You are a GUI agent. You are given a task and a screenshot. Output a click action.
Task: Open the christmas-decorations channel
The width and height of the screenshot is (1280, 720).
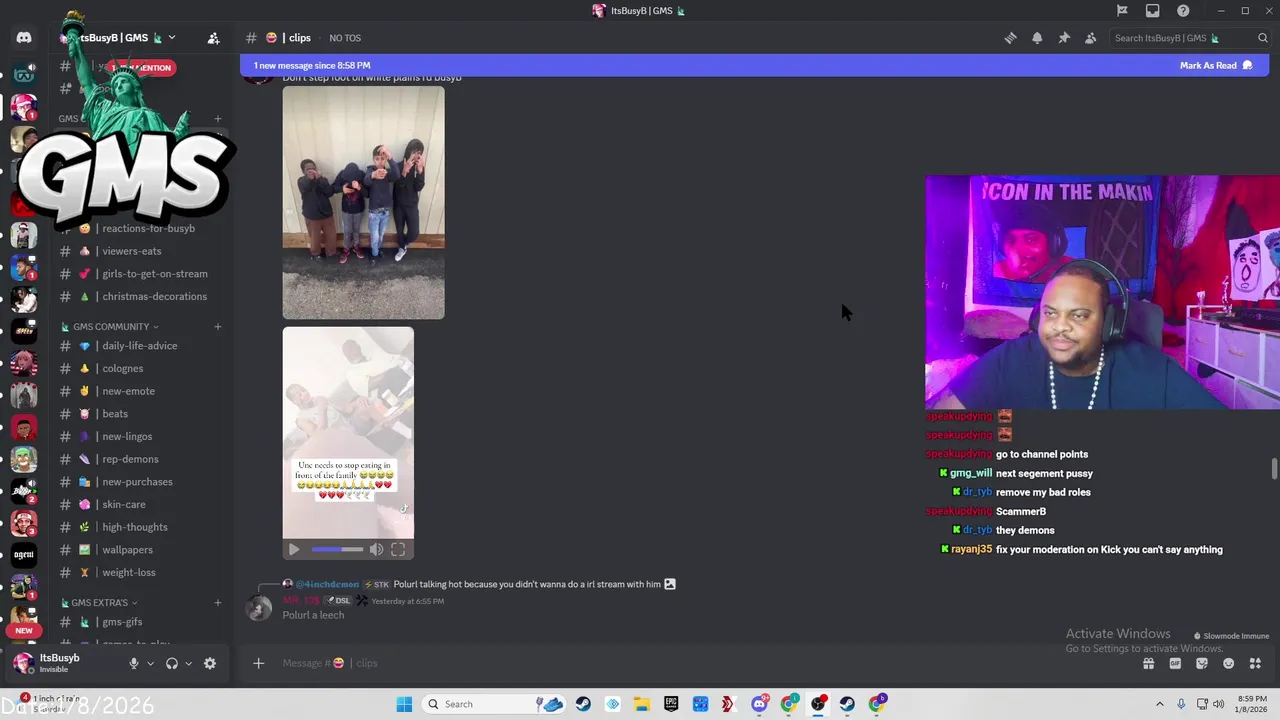point(140,296)
